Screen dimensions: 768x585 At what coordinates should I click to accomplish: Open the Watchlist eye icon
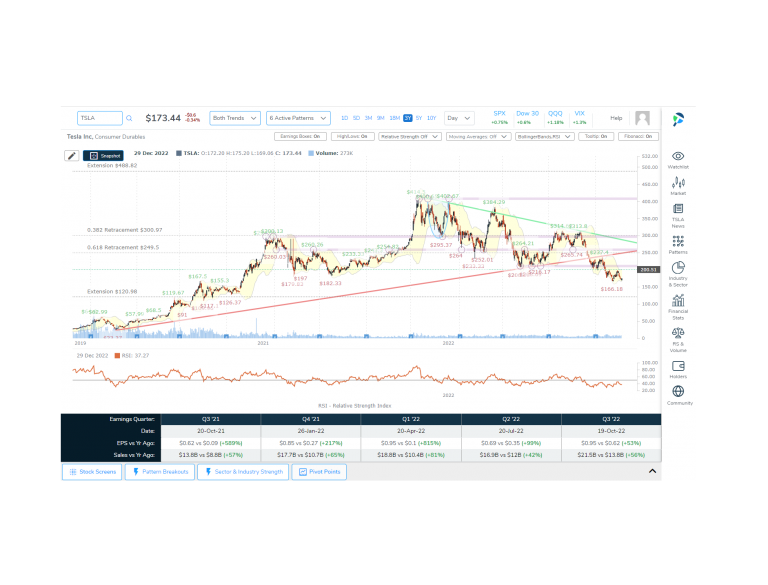point(678,156)
